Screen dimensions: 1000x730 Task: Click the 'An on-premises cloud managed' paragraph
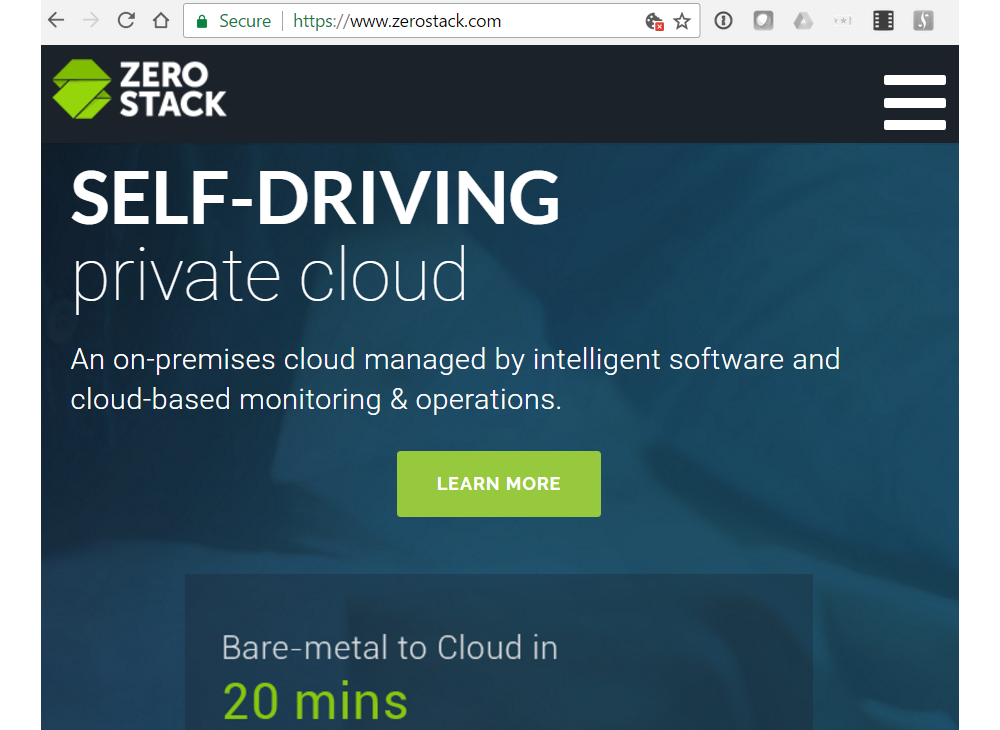point(455,379)
